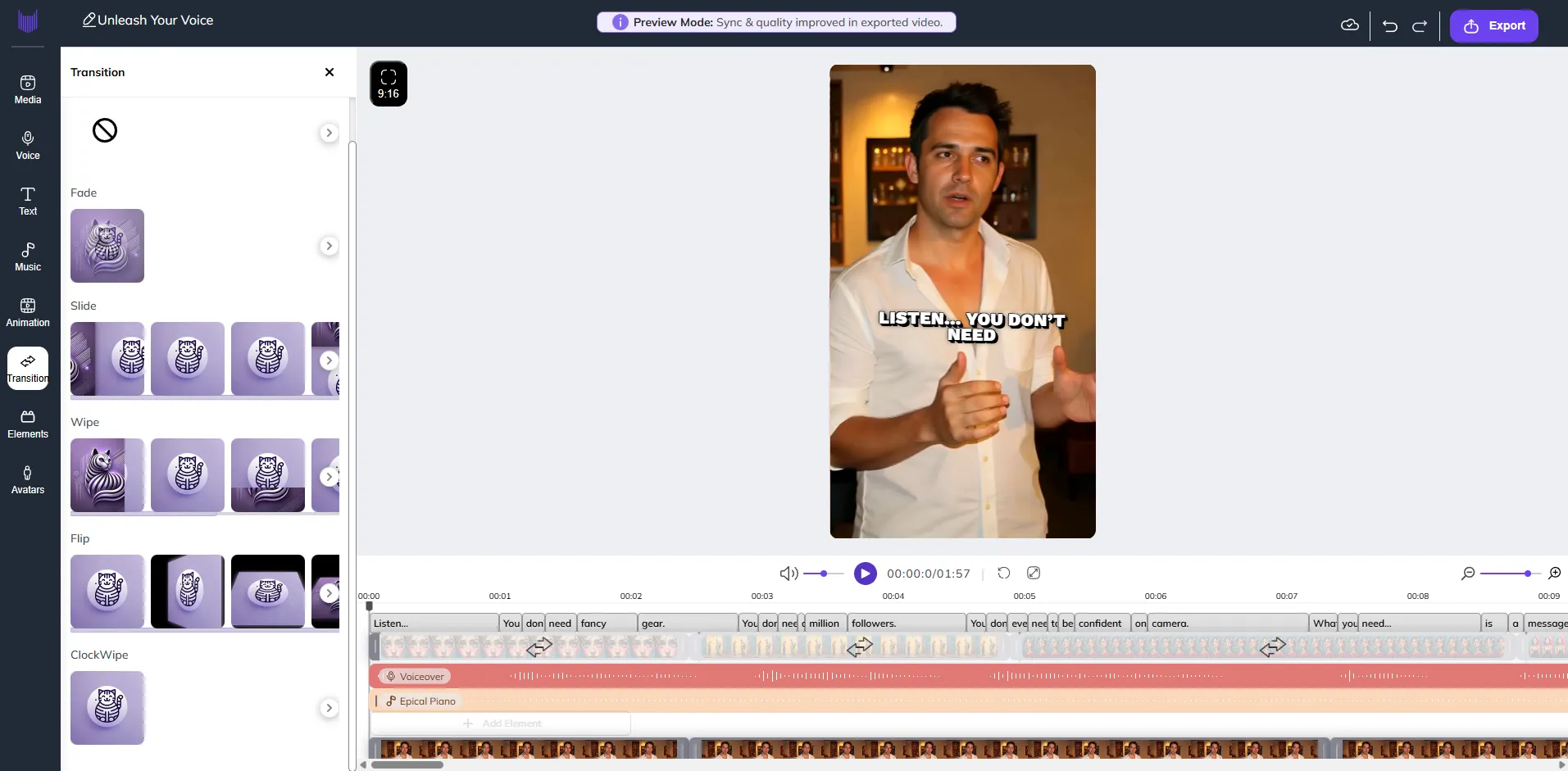Zoom in the timeline
This screenshot has height=771, width=1568.
[x=1555, y=574]
